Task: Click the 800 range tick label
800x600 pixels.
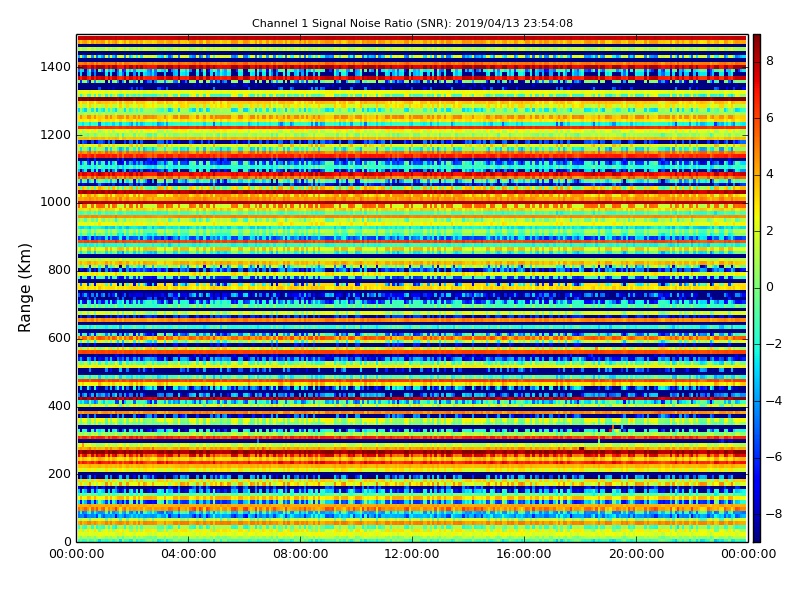Action: [x=59, y=270]
